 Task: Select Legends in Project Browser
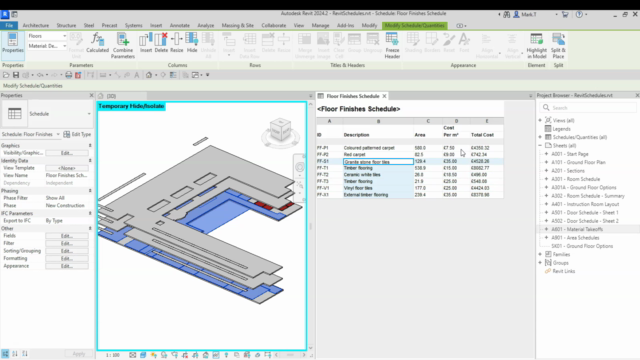pyautogui.click(x=561, y=129)
